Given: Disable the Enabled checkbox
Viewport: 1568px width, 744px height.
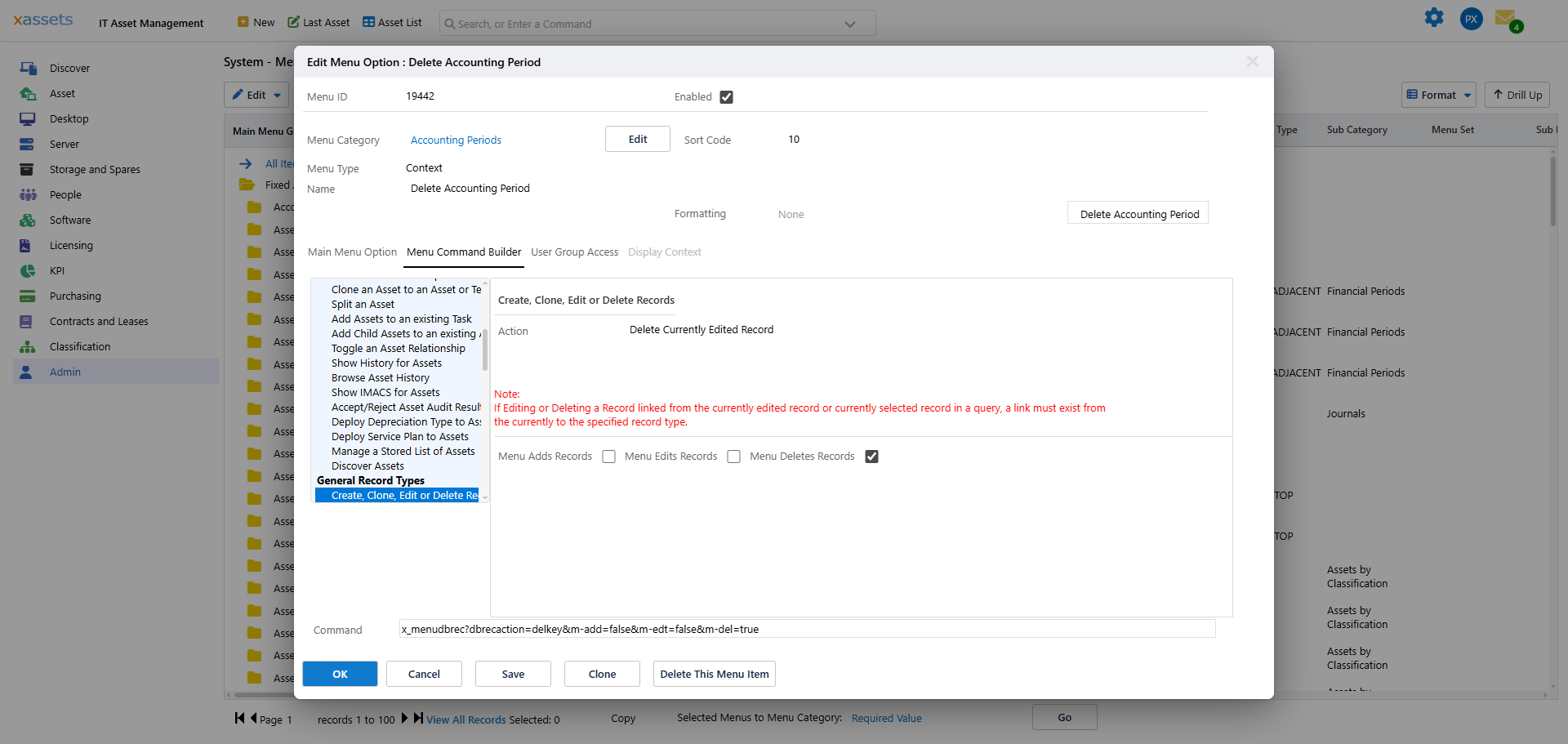Looking at the screenshot, I should pyautogui.click(x=727, y=96).
